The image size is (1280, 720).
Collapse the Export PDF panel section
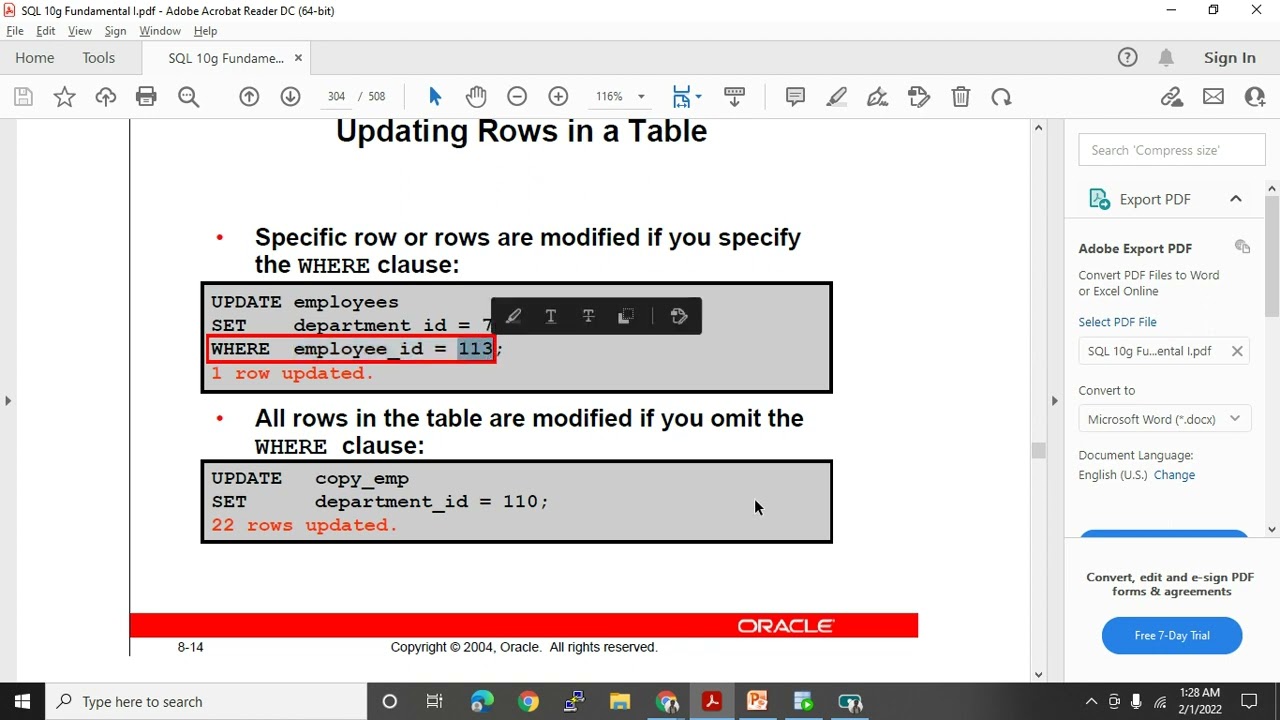tap(1236, 199)
